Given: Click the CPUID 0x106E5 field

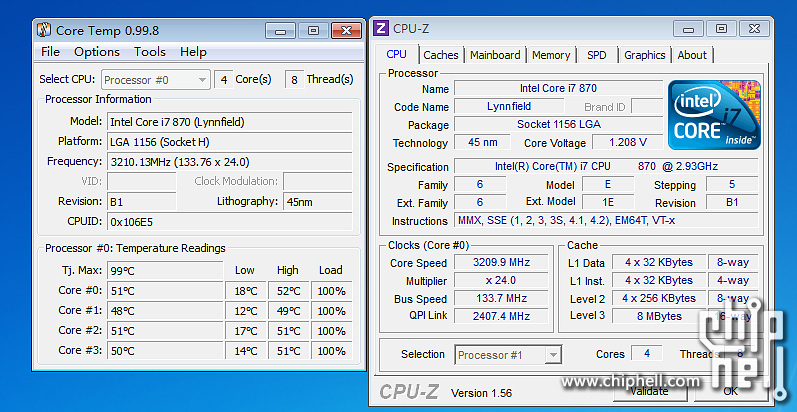Looking at the screenshot, I should coord(229,221).
